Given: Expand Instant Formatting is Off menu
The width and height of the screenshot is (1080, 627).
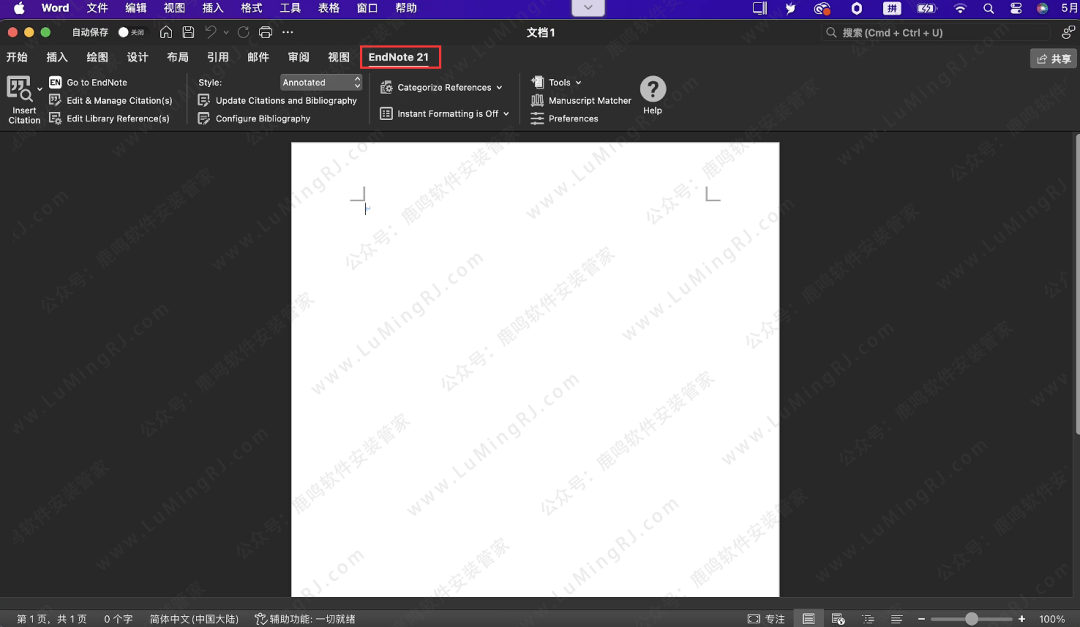Looking at the screenshot, I should coord(444,114).
